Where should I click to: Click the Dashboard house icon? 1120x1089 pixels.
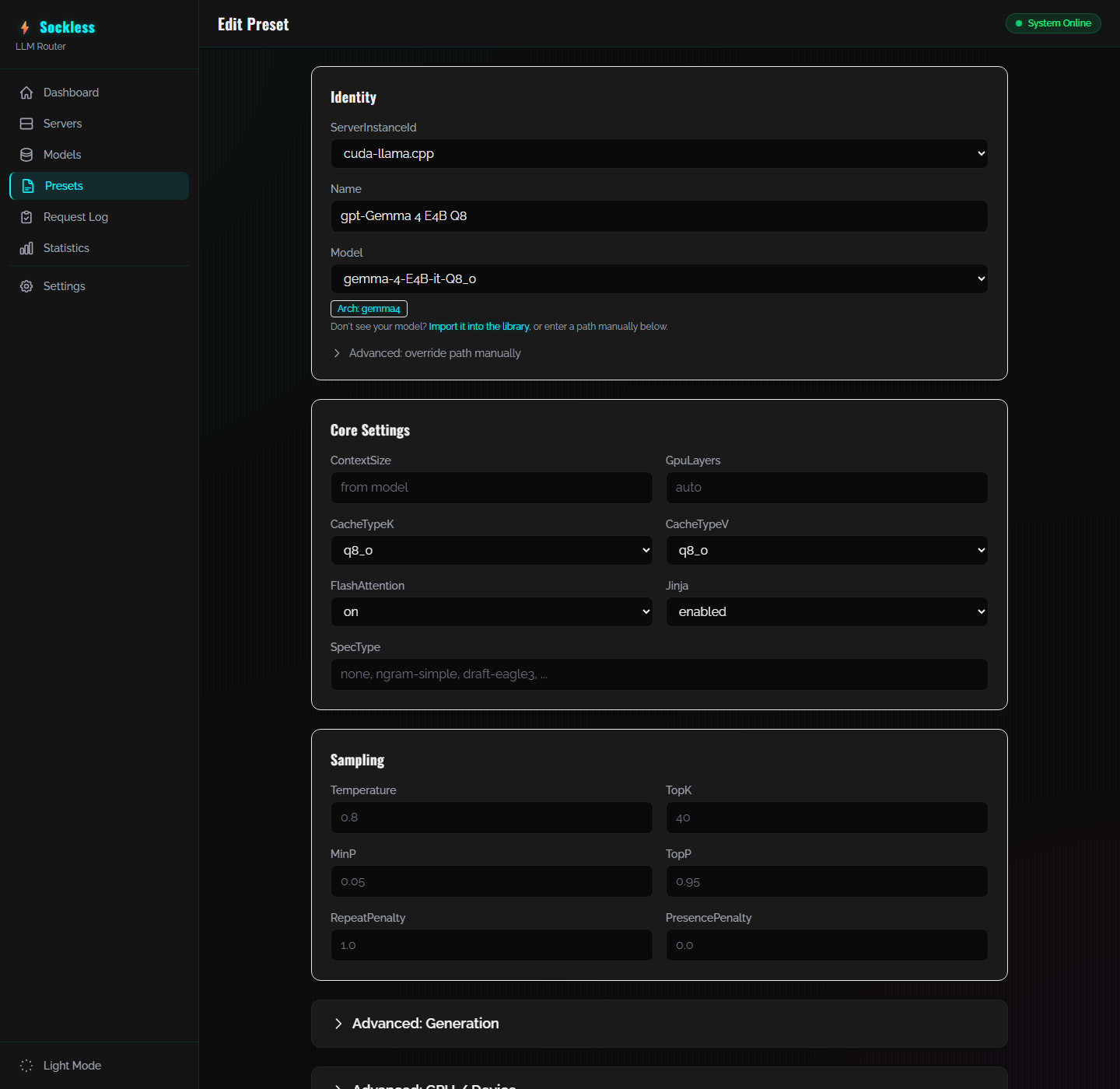point(26,93)
